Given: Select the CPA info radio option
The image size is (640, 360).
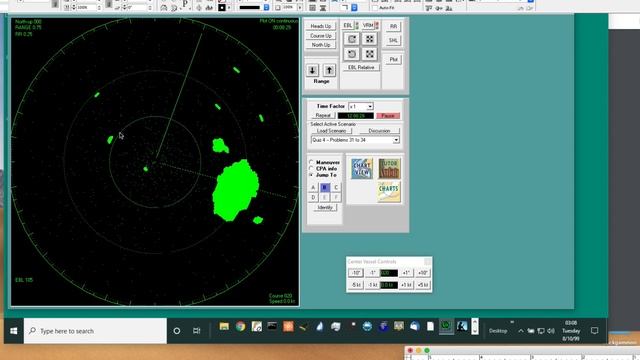Looking at the screenshot, I should pos(311,168).
